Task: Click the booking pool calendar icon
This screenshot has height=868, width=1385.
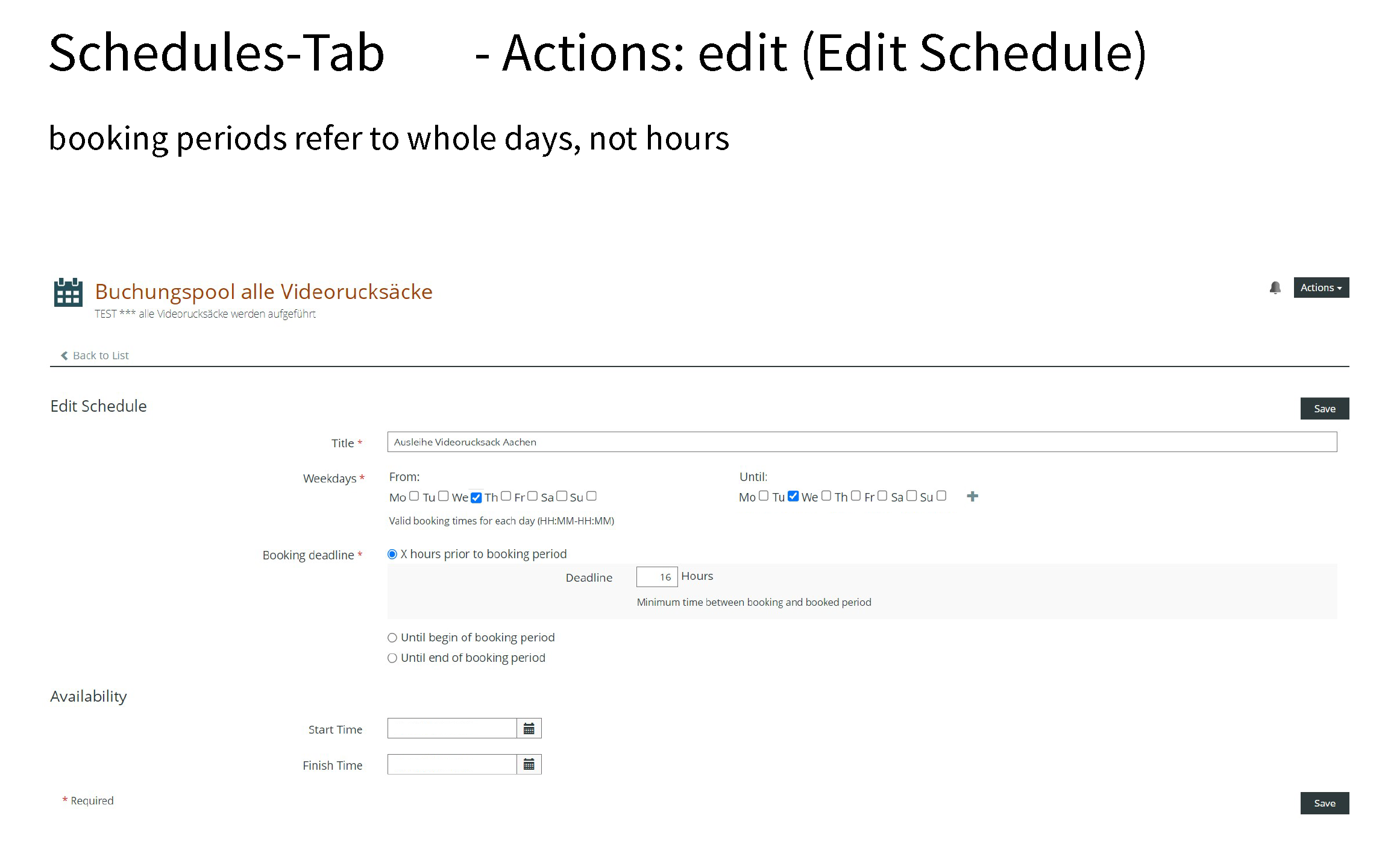Action: pos(68,292)
